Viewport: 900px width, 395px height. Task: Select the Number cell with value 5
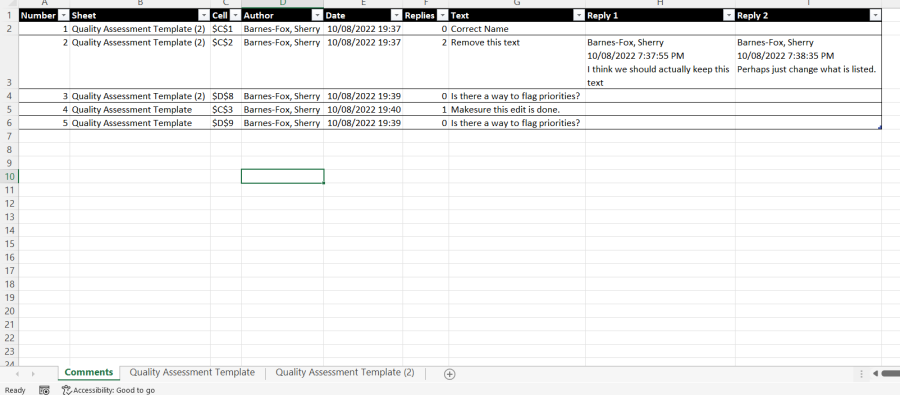coord(44,123)
